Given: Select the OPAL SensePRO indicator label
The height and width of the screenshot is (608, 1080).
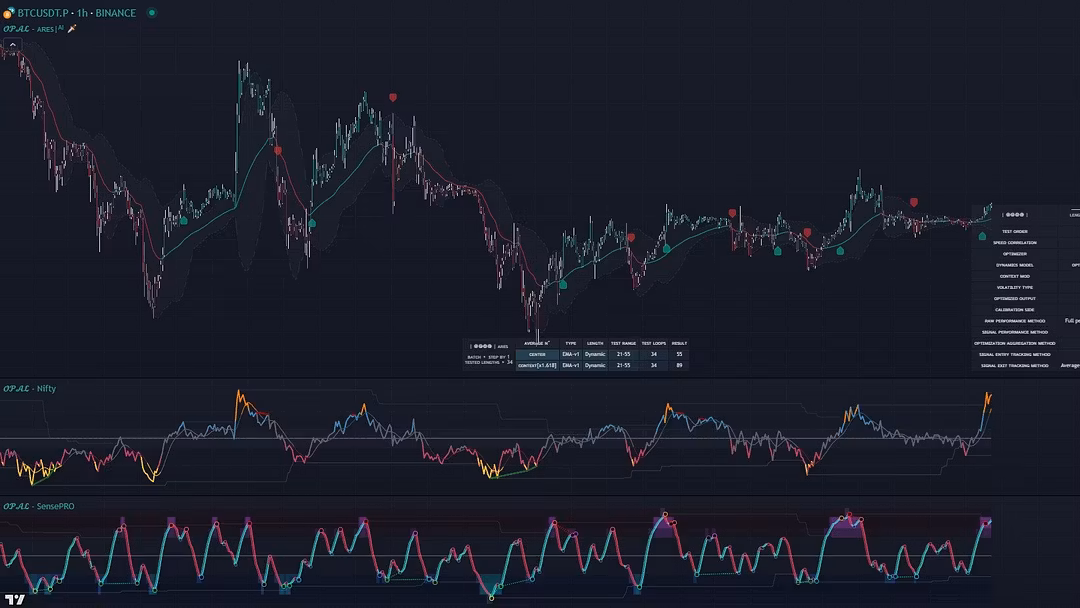Looking at the screenshot, I should [x=38, y=506].
